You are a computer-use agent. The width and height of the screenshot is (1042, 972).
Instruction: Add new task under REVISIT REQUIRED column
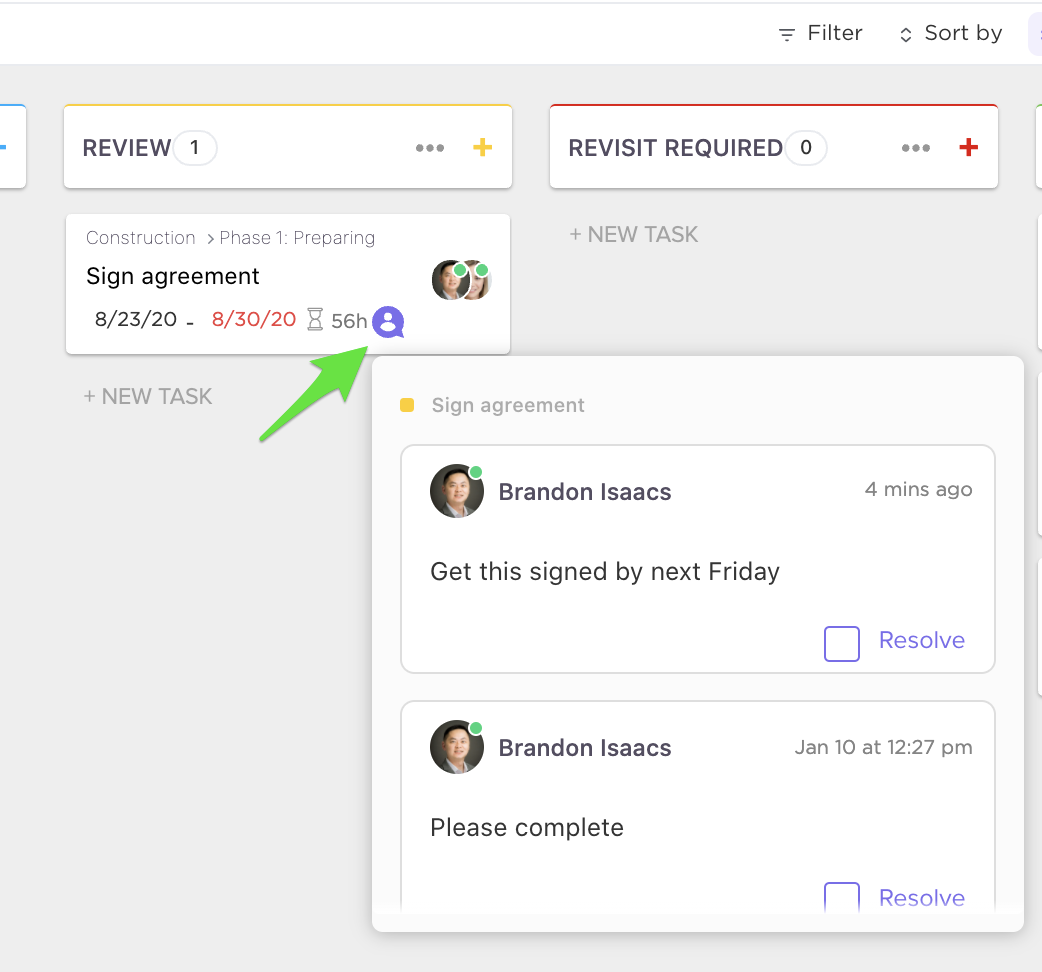click(634, 235)
